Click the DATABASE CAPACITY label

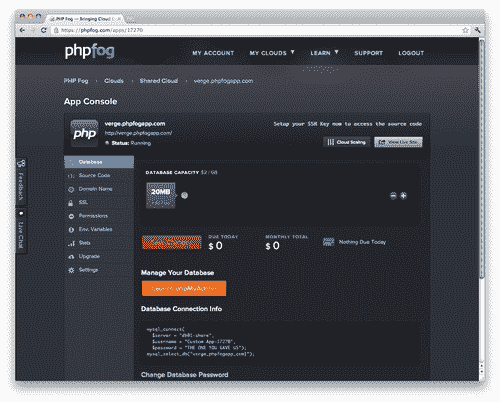point(172,172)
